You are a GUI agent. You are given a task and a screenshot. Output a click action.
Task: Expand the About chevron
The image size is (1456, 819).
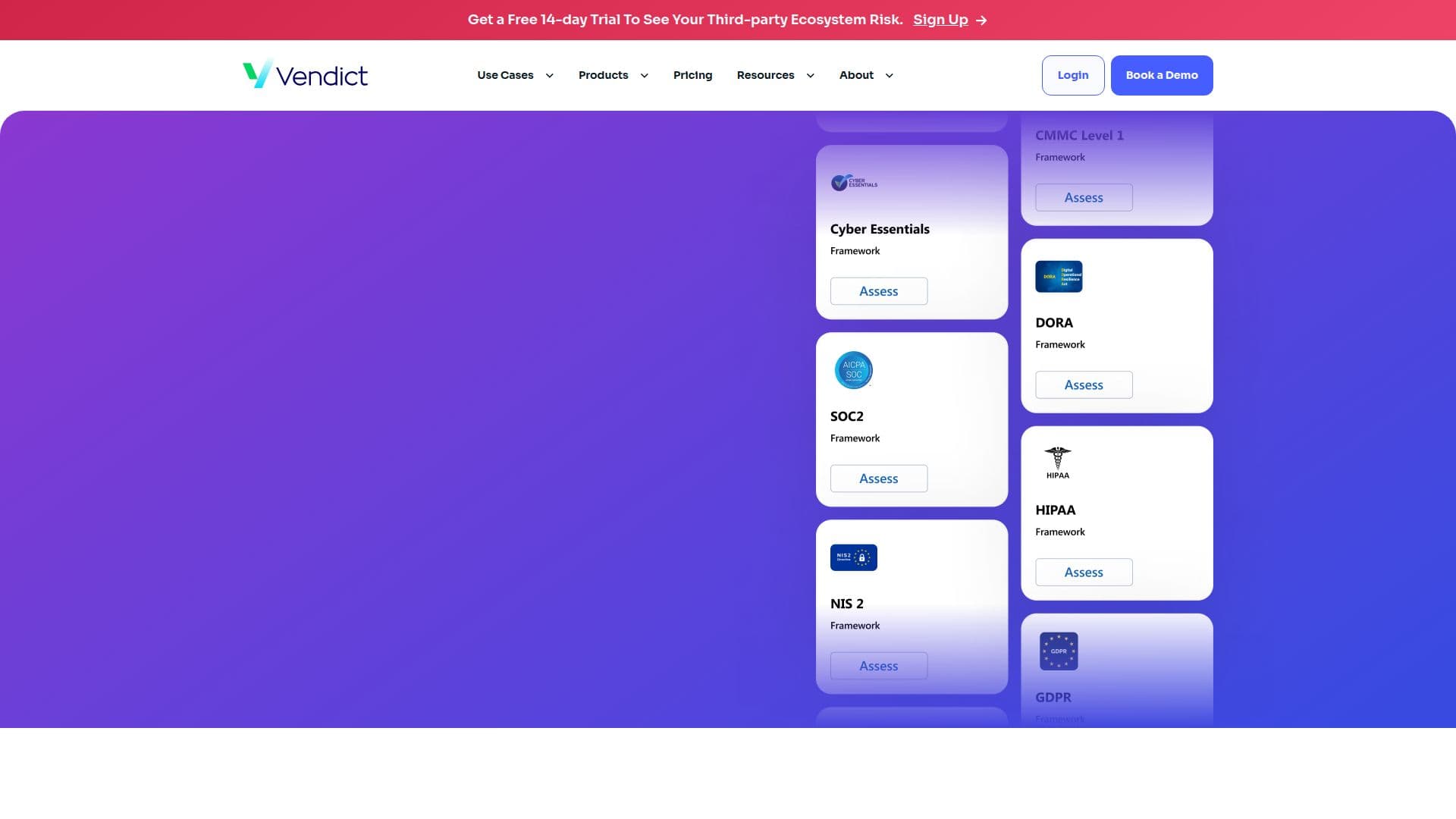pos(890,75)
